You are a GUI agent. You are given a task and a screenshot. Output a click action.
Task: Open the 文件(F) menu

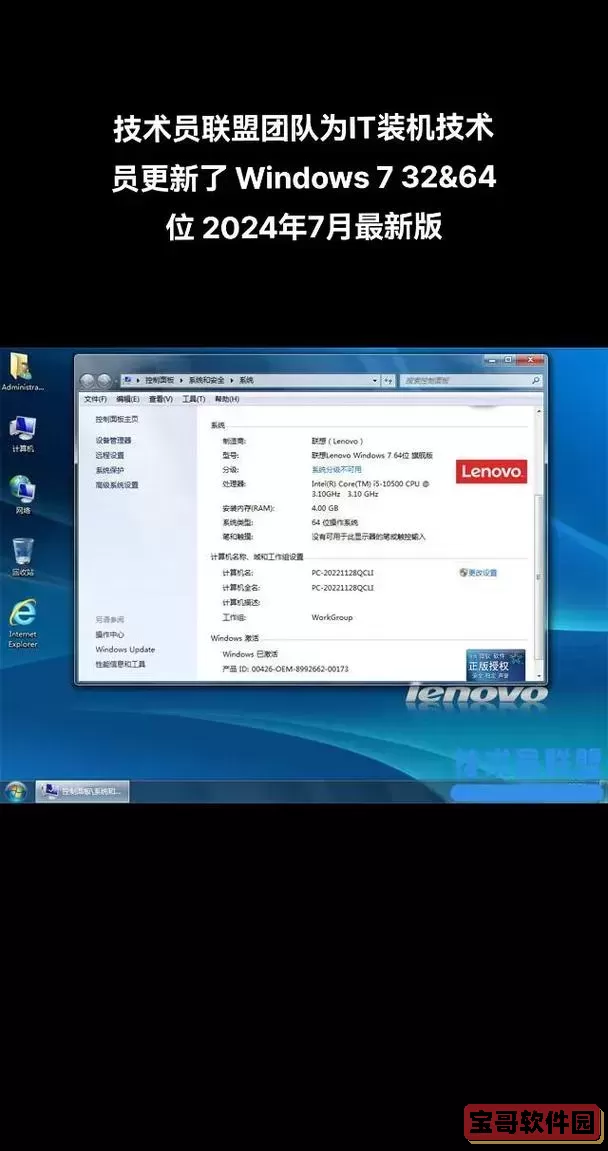click(x=95, y=399)
